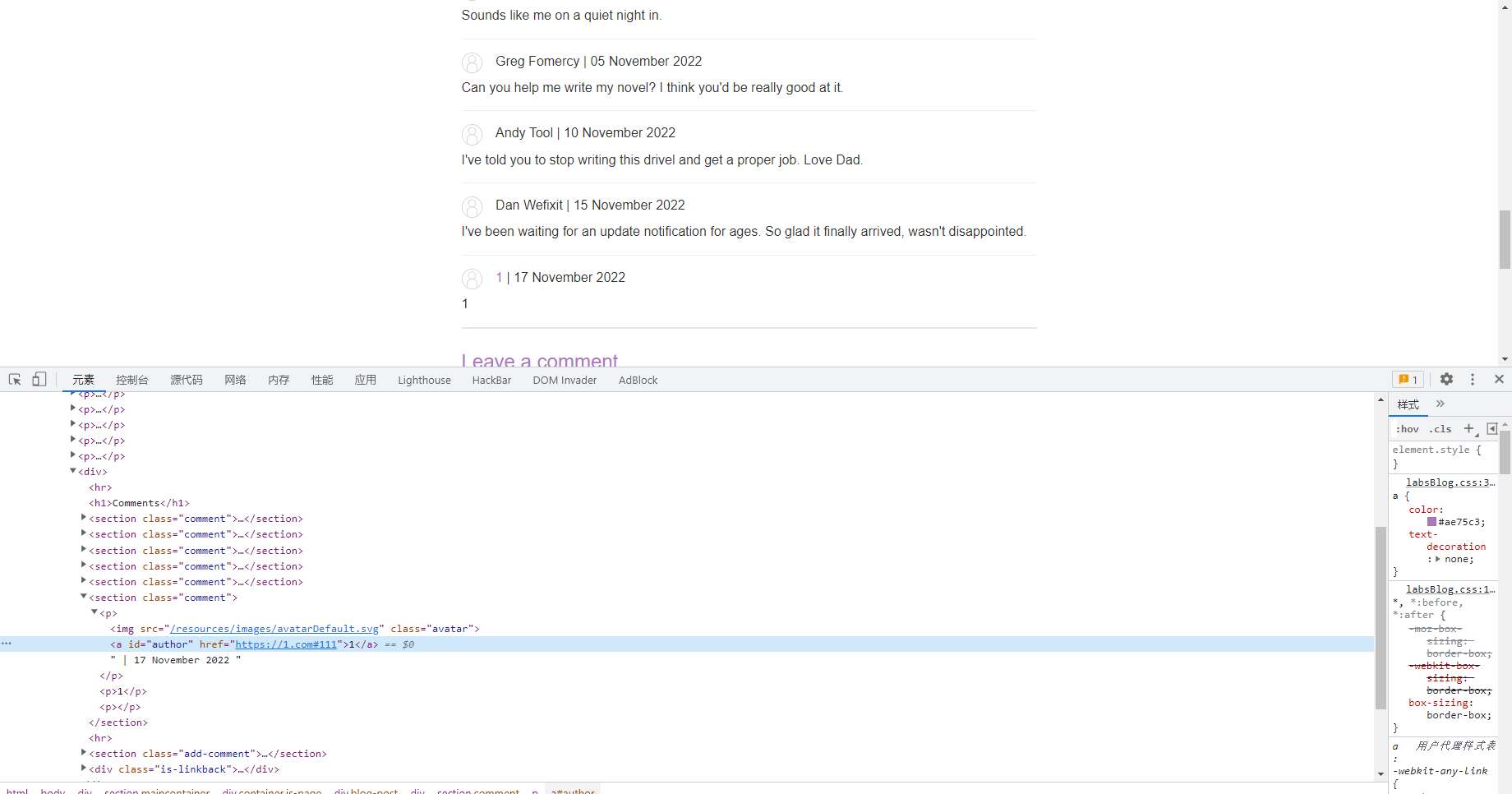The height and width of the screenshot is (794, 1512).
Task: Open the DOM Invader tab
Action: 565,380
